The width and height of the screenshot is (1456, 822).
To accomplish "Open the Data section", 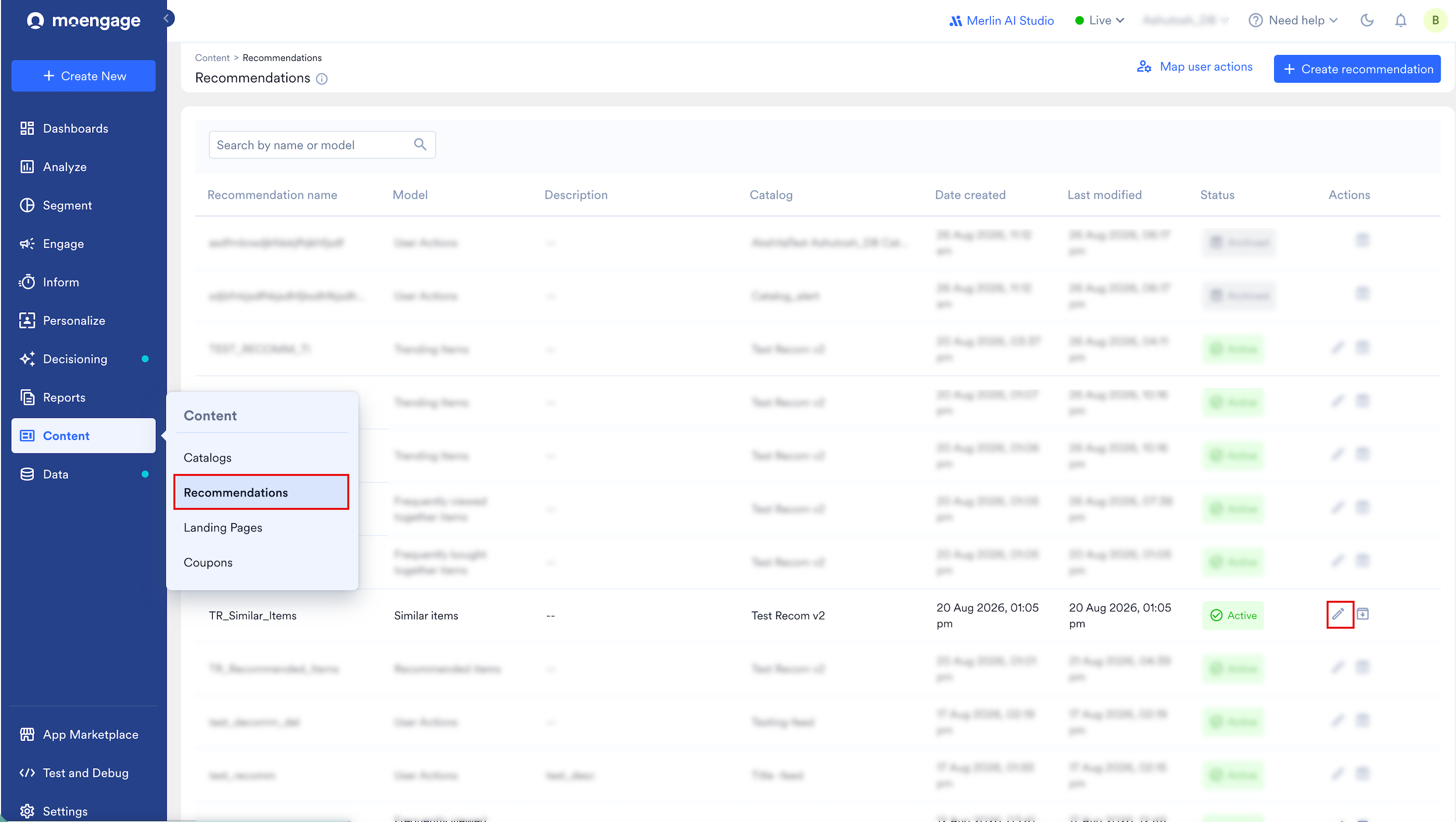I will (83, 474).
